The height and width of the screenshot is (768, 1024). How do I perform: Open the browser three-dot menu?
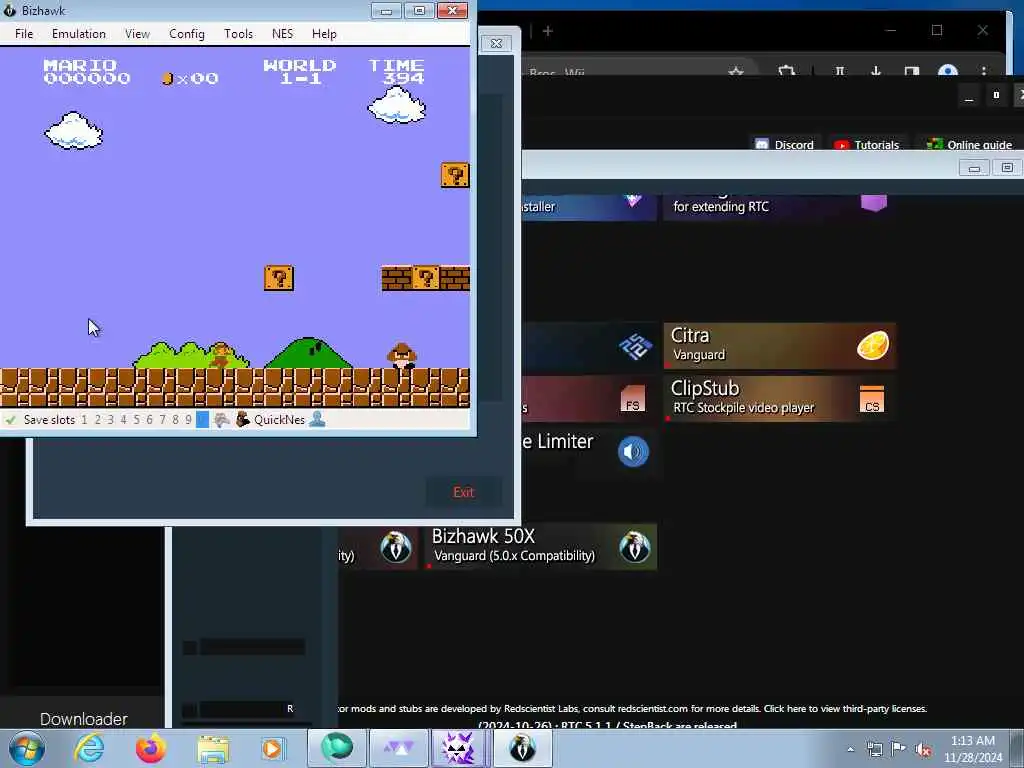984,71
